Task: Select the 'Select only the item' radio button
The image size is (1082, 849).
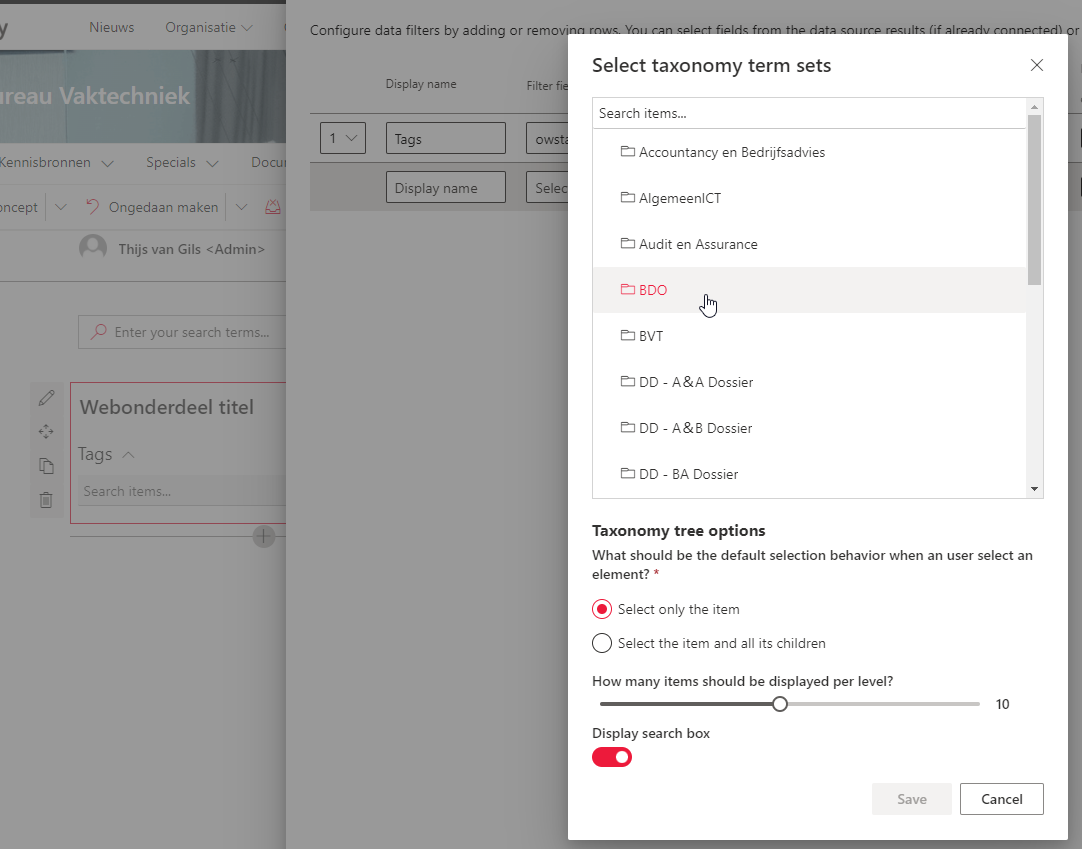Action: click(x=601, y=609)
